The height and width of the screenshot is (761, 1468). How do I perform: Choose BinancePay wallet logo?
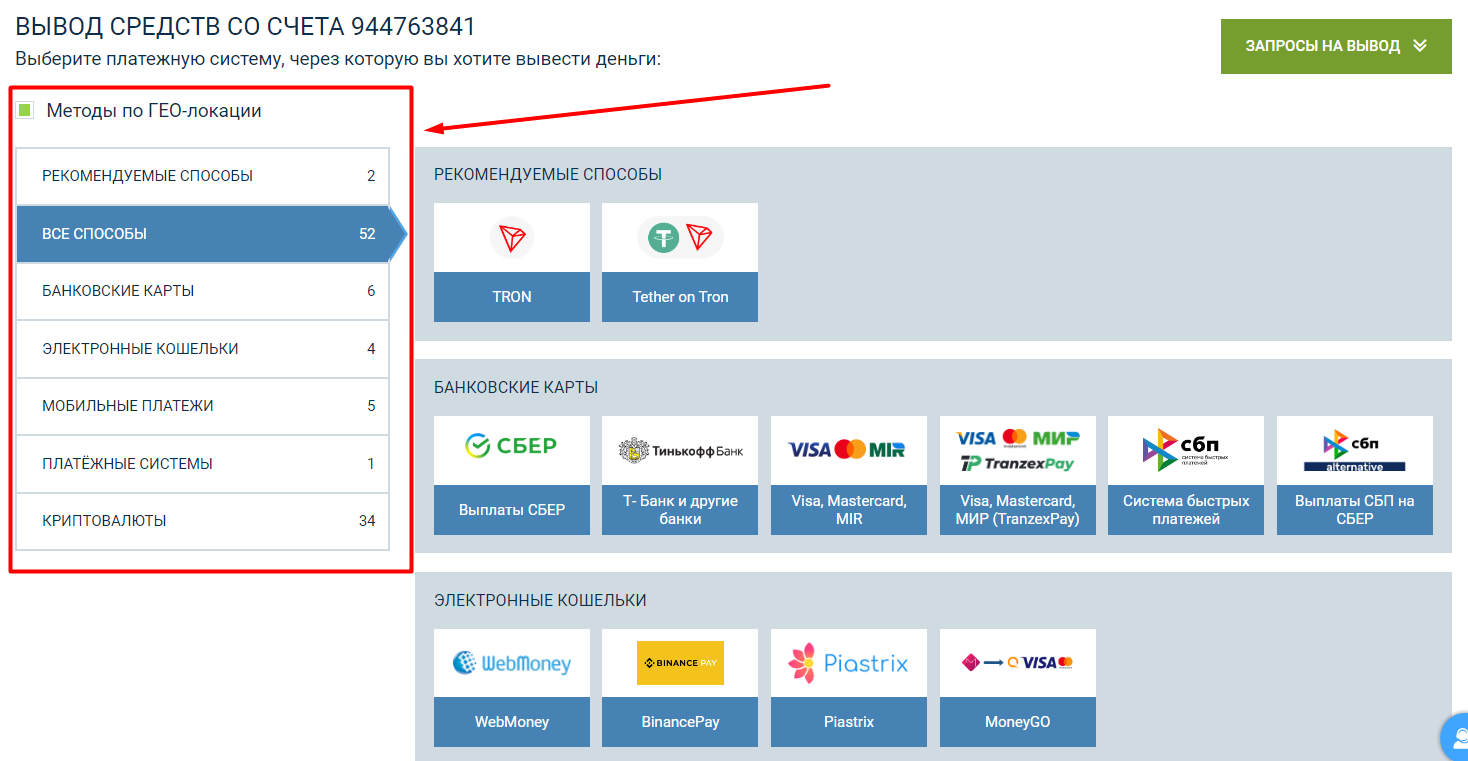pos(680,663)
